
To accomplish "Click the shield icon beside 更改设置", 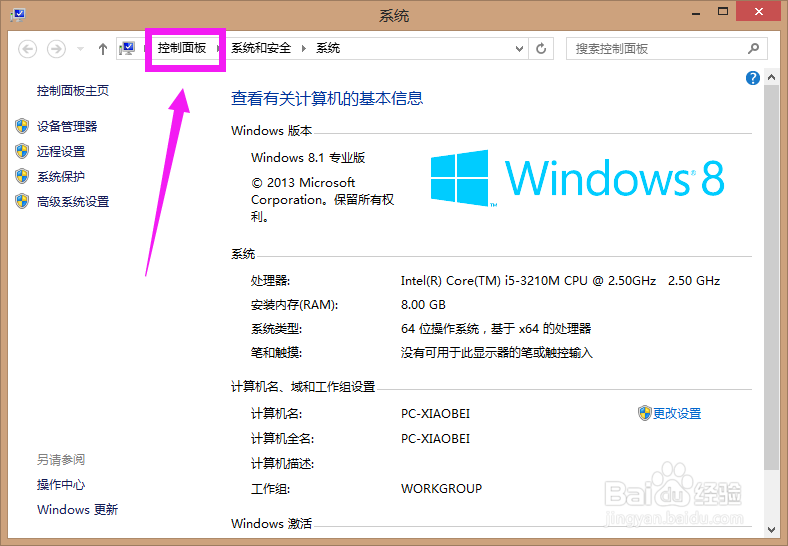I will (645, 413).
